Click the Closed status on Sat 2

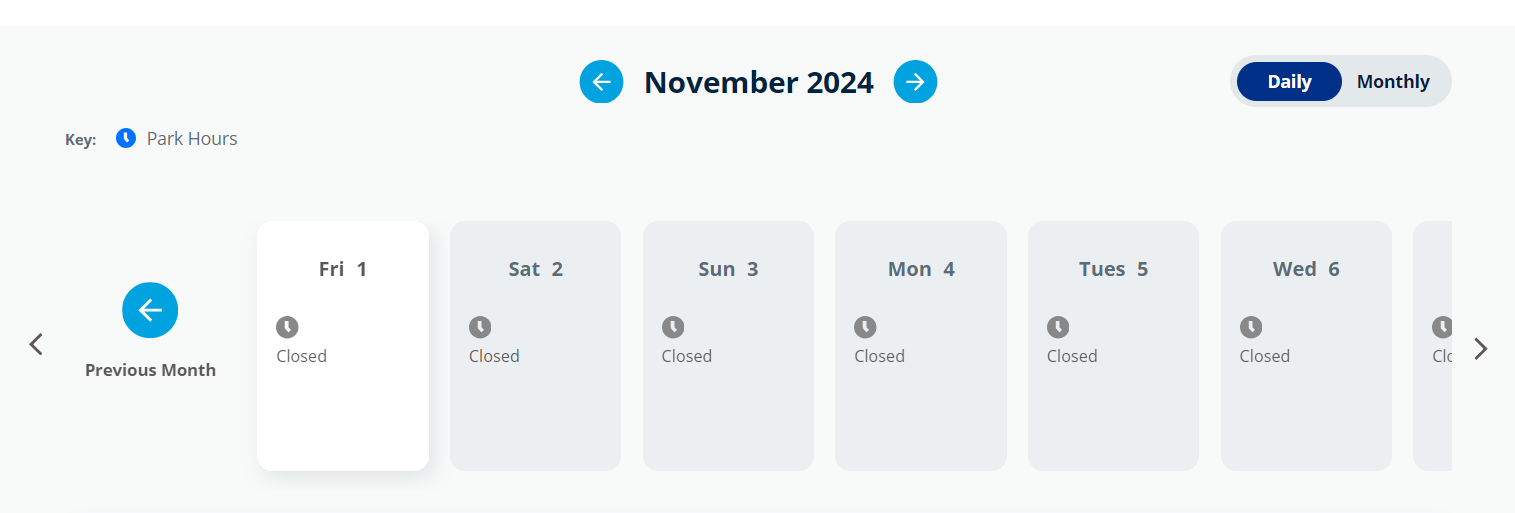pos(494,356)
